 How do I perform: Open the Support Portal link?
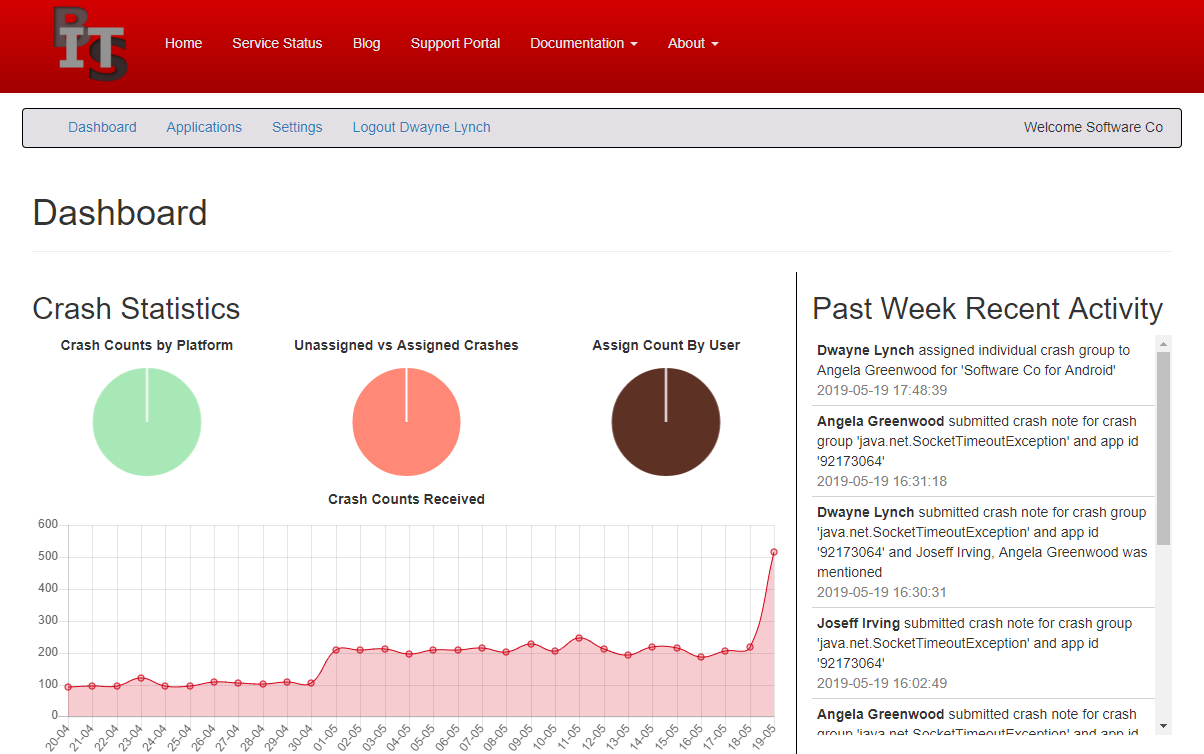pos(455,43)
